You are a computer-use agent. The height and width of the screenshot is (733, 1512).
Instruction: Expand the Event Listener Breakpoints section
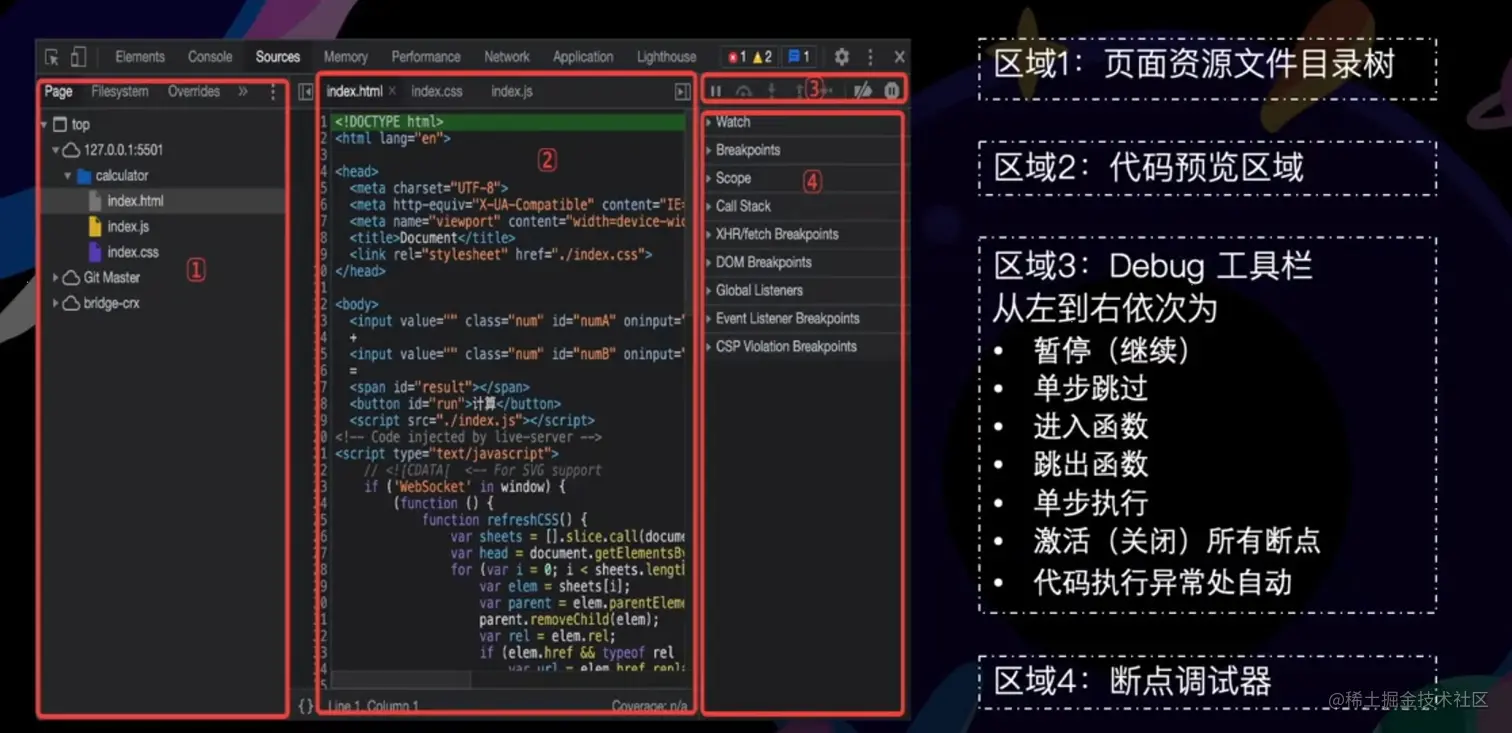pyautogui.click(x=708, y=318)
